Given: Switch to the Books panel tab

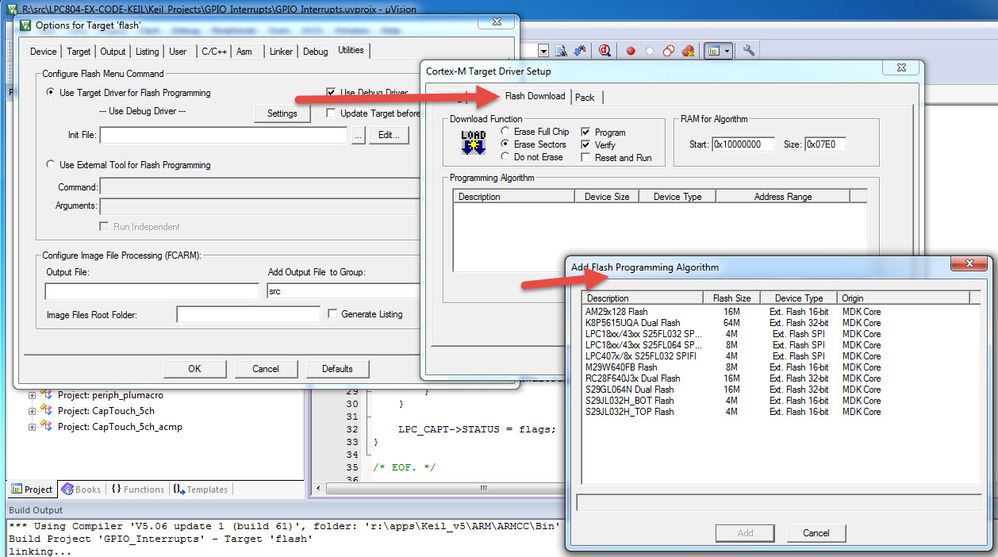Looking at the screenshot, I should (x=81, y=490).
